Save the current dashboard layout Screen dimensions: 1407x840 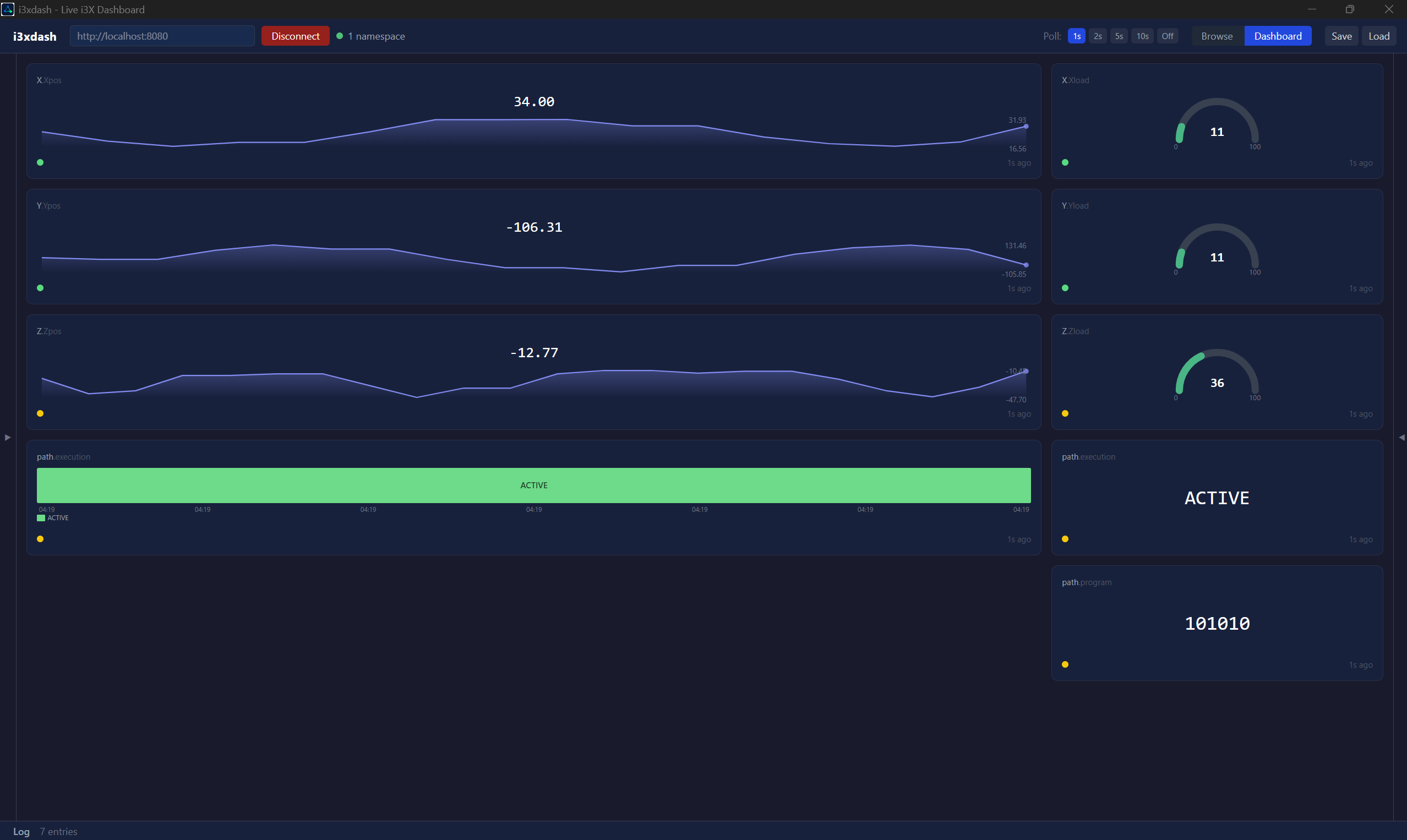point(1341,36)
